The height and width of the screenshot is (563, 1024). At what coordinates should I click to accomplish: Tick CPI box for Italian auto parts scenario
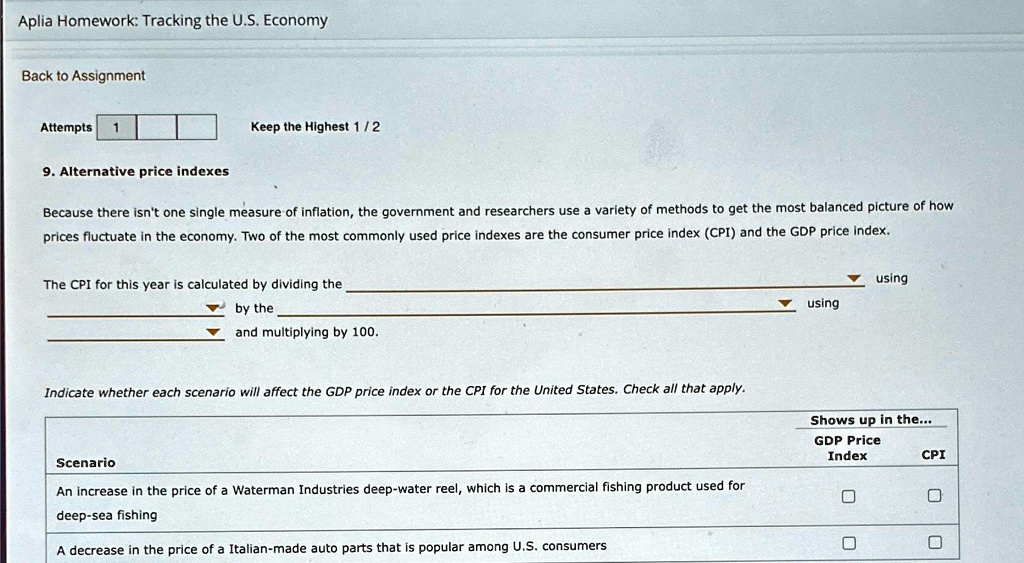[934, 544]
